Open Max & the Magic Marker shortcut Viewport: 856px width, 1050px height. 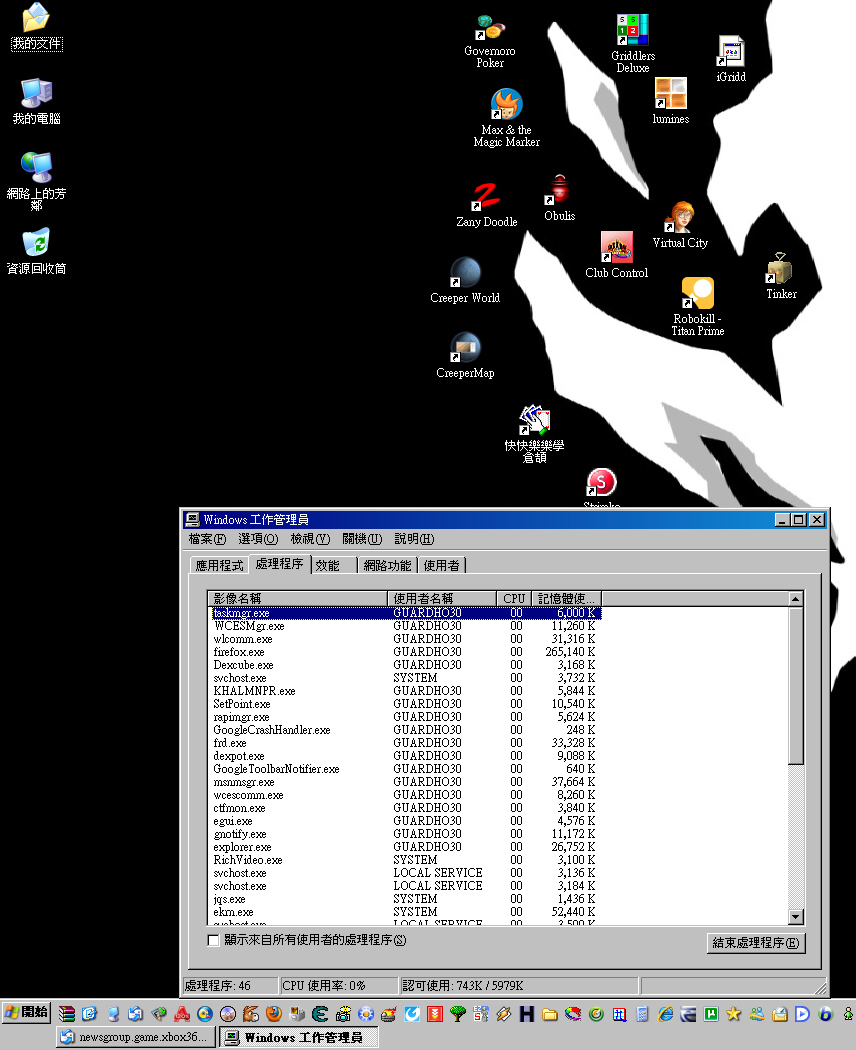pyautogui.click(x=506, y=105)
